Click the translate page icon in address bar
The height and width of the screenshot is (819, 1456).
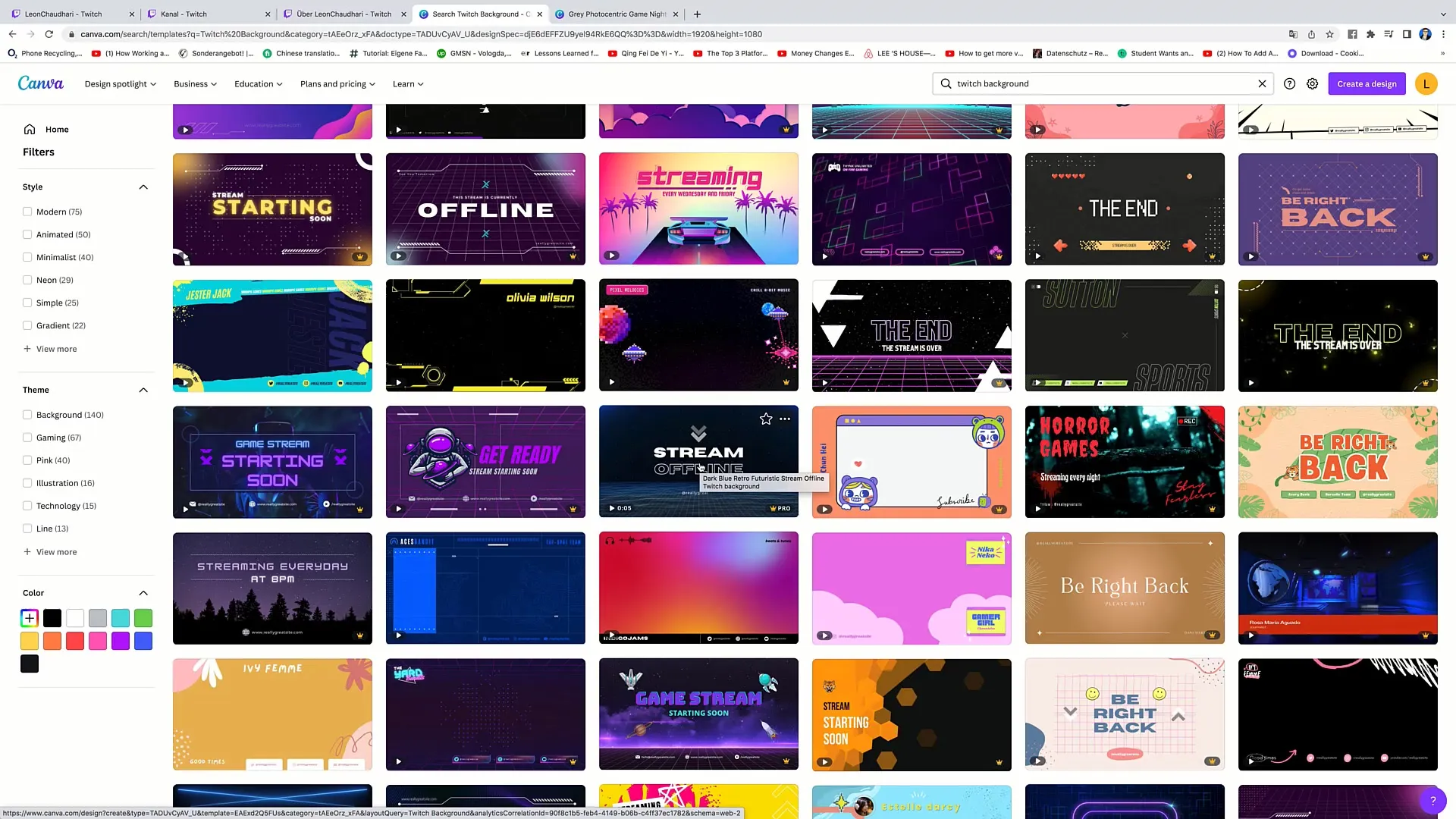point(1293,34)
